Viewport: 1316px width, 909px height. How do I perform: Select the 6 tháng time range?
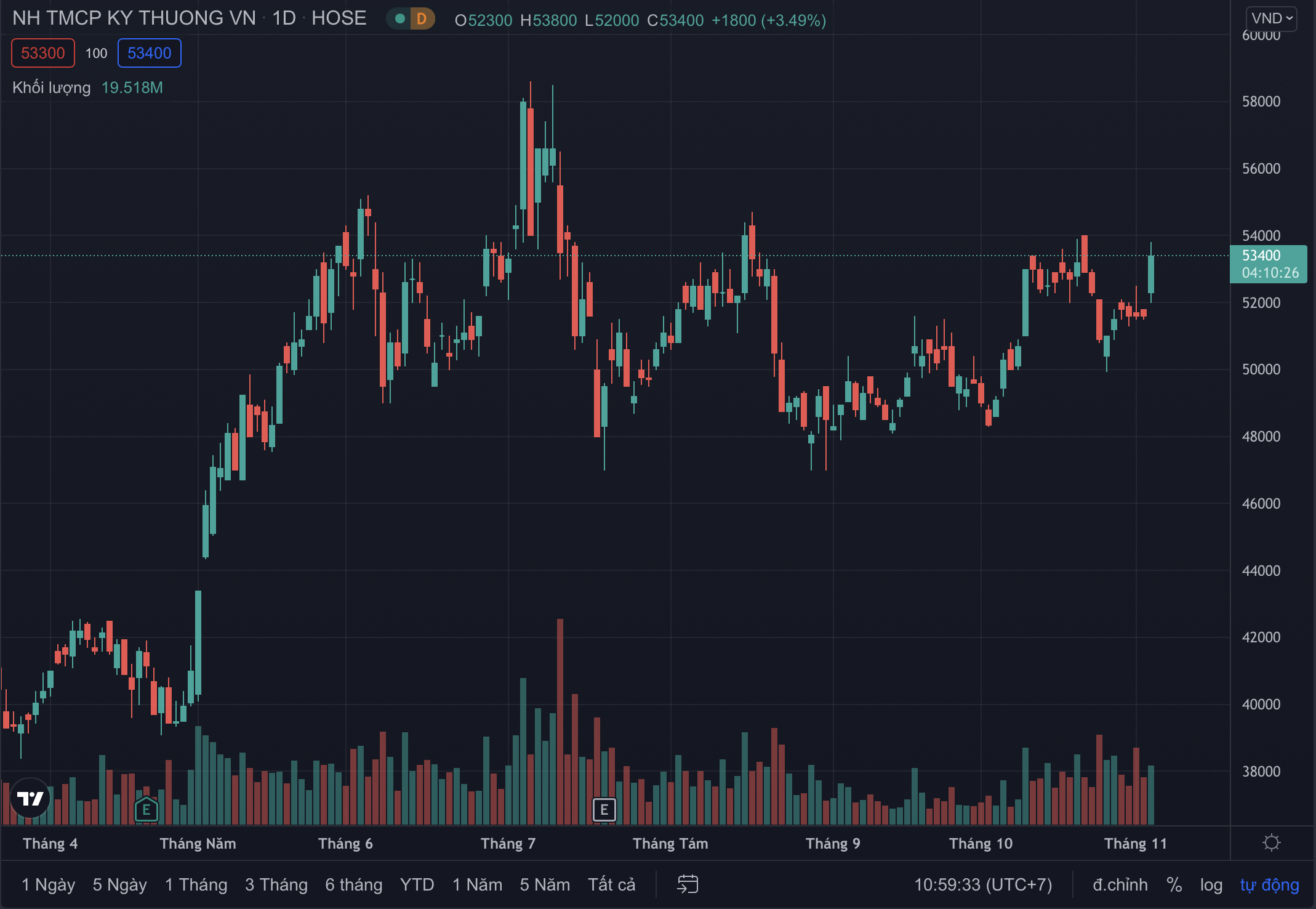tap(354, 885)
